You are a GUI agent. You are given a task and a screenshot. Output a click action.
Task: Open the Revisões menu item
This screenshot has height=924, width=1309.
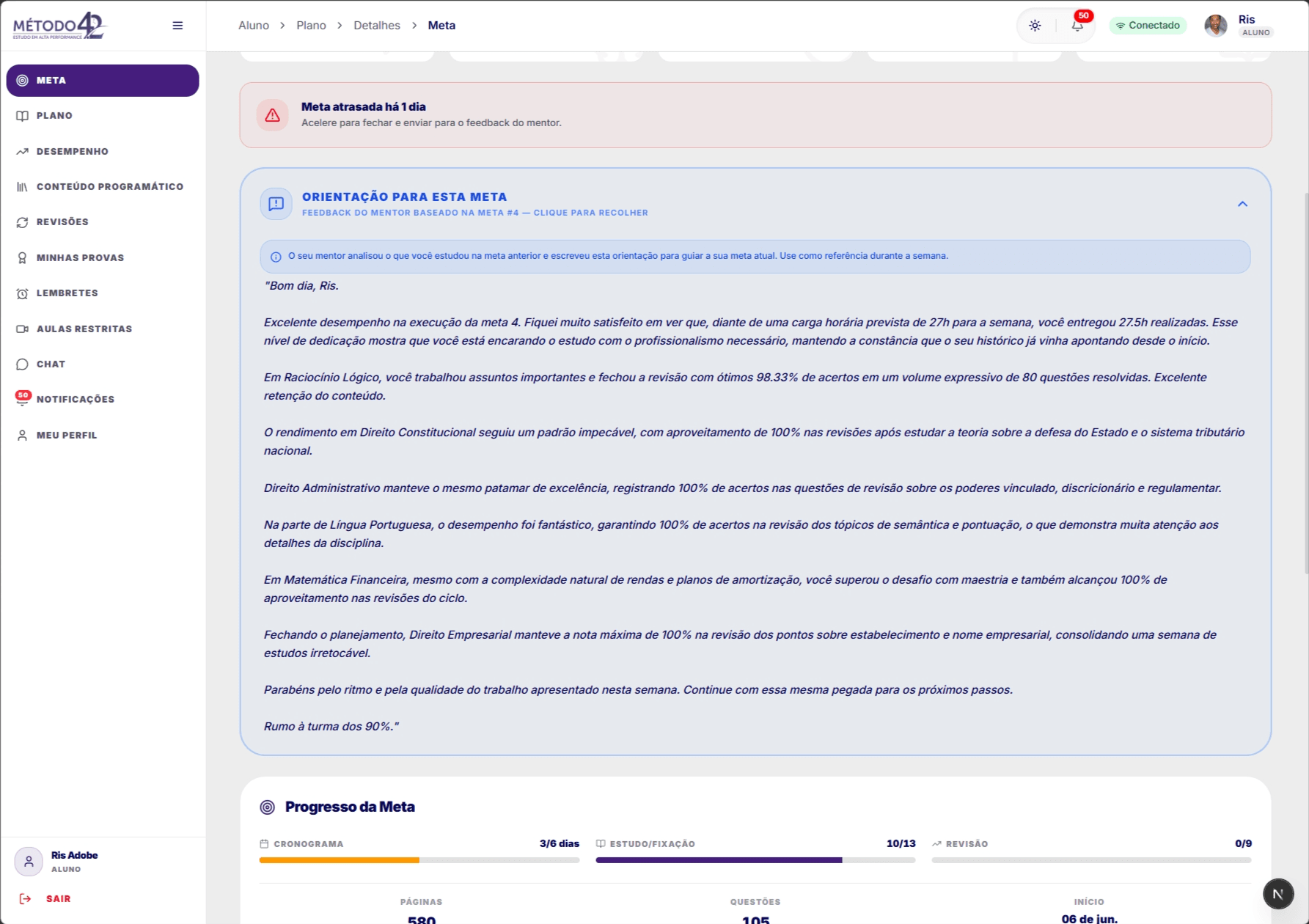tap(103, 222)
